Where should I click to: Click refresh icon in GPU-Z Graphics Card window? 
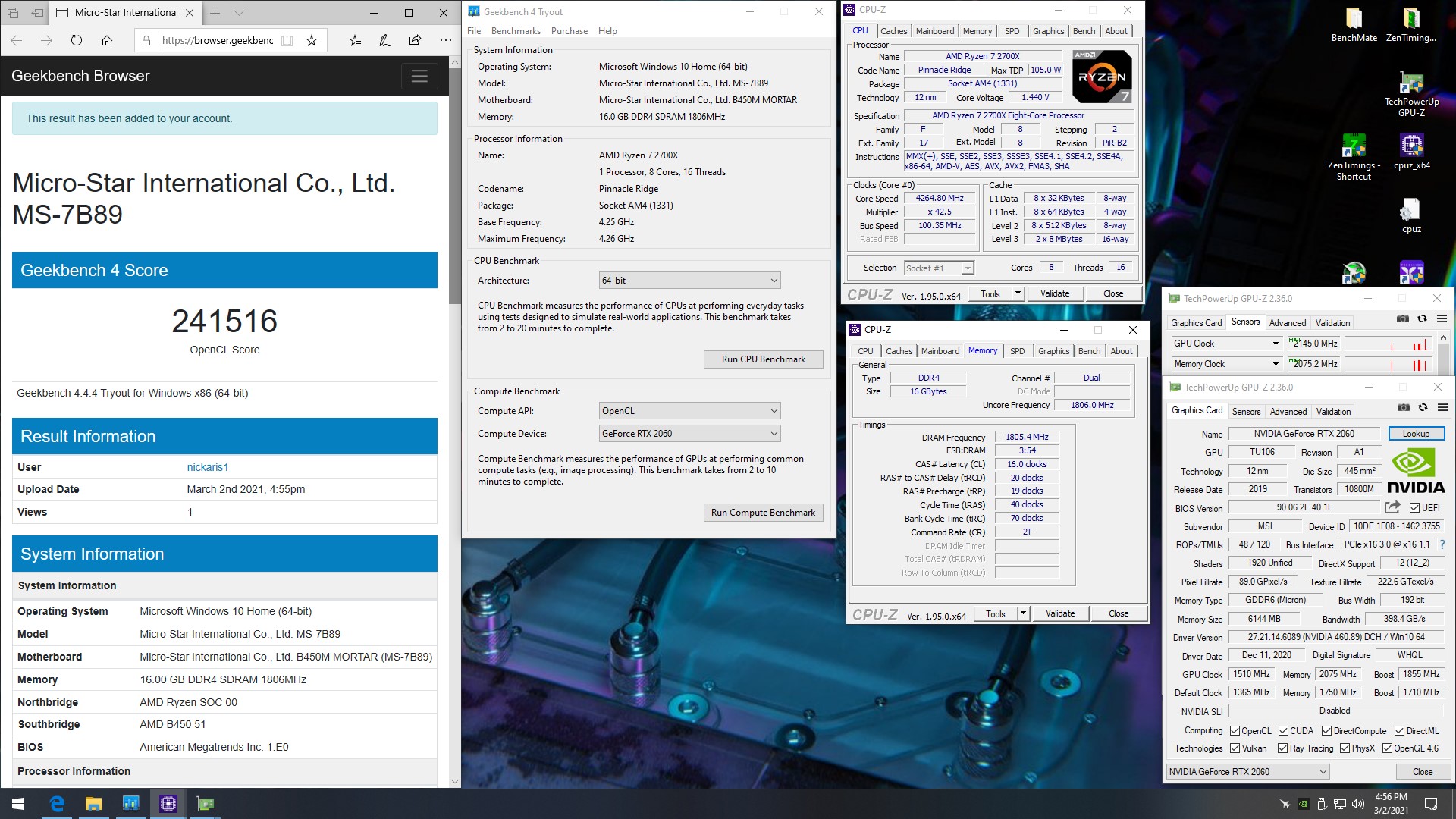[x=1423, y=408]
